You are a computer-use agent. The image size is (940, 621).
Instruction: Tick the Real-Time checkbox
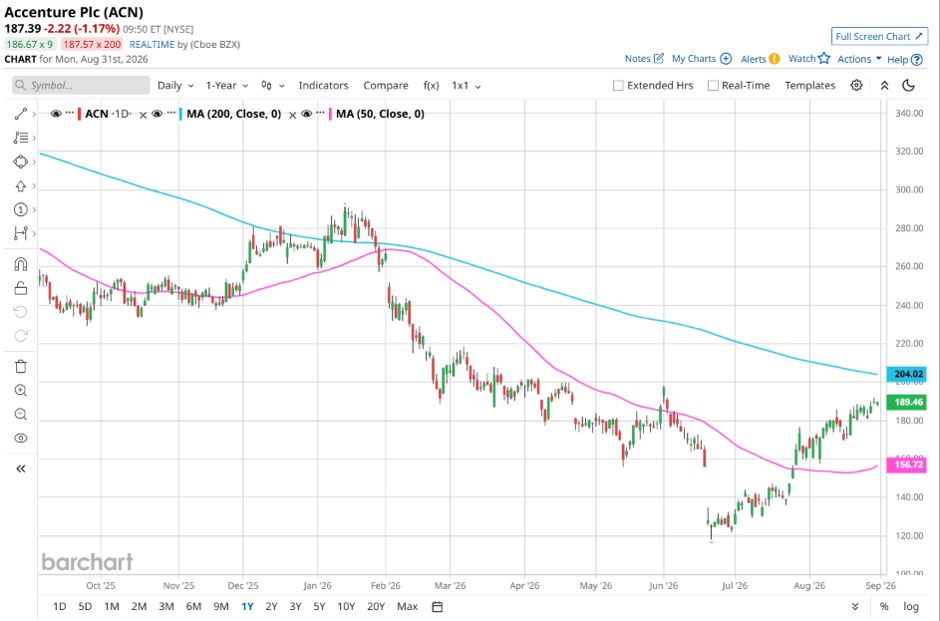coord(713,86)
